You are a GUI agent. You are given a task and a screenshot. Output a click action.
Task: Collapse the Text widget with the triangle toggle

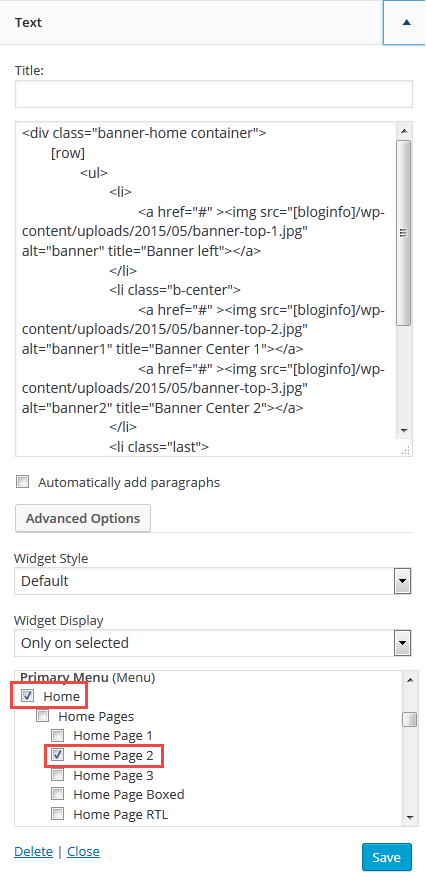click(405, 22)
